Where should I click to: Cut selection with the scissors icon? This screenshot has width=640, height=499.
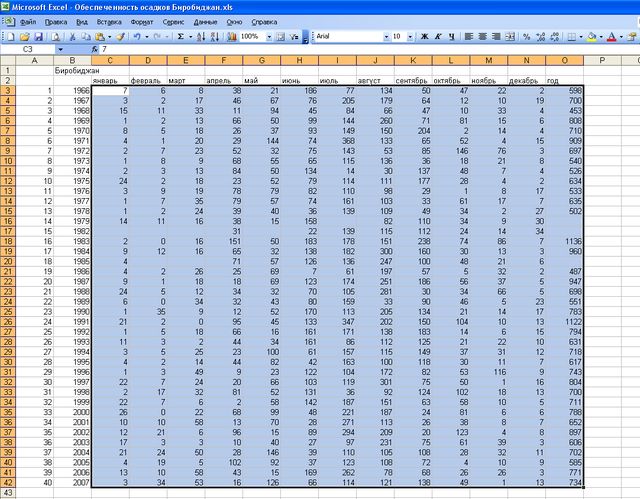72,37
